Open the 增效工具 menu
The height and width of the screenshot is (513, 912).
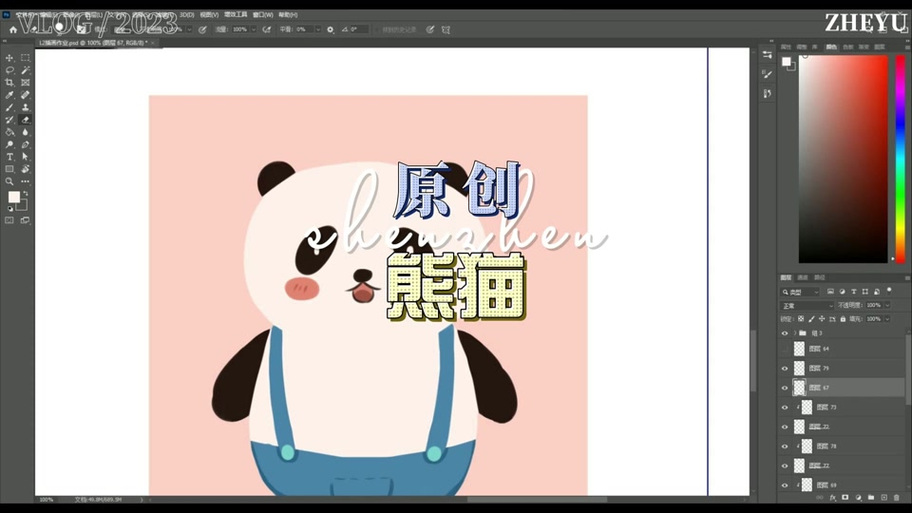tap(236, 15)
